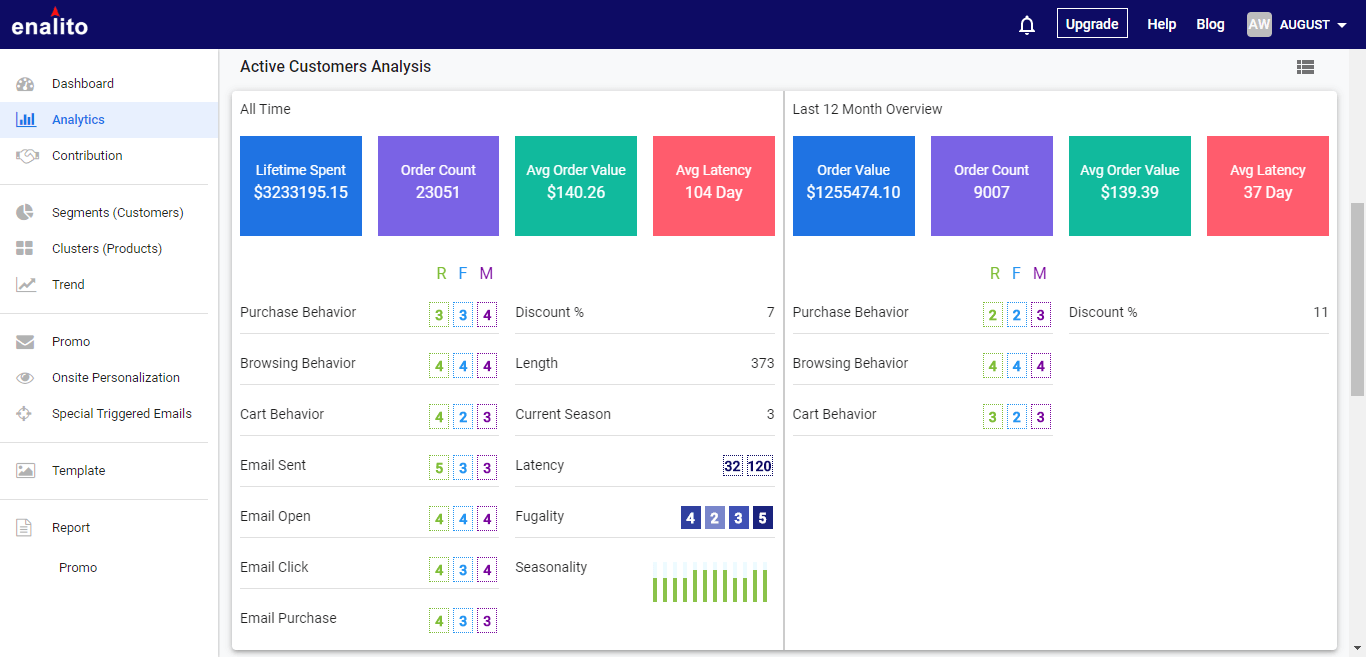
Task: Click the Dashboard gauge icon in sidebar
Action: tap(26, 84)
